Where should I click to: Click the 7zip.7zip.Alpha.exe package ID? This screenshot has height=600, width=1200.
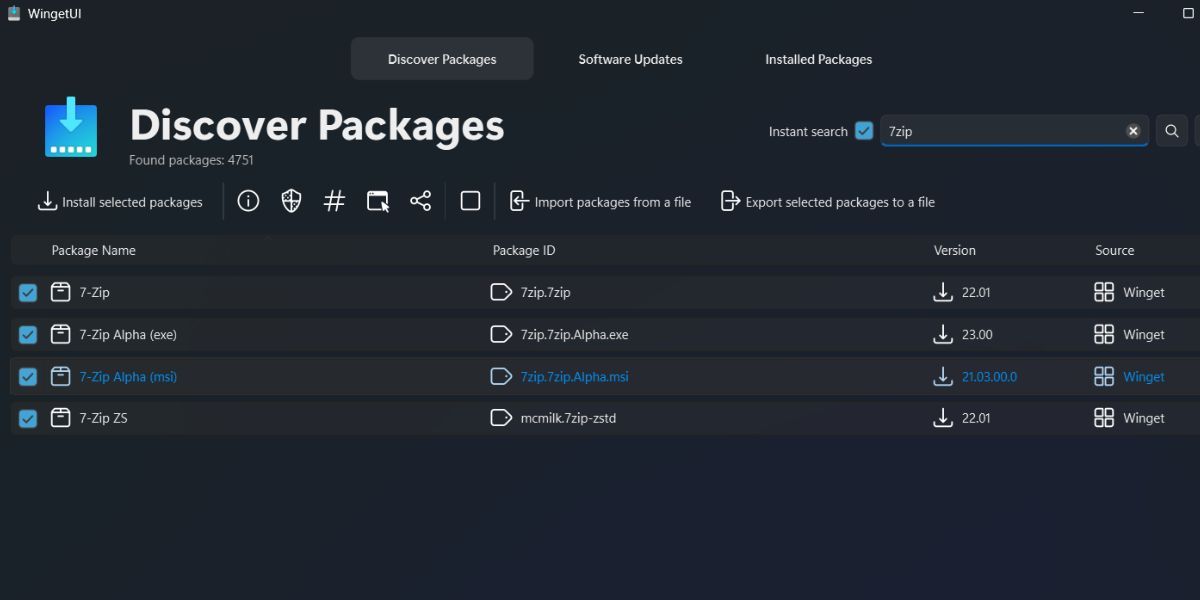pyautogui.click(x=574, y=334)
